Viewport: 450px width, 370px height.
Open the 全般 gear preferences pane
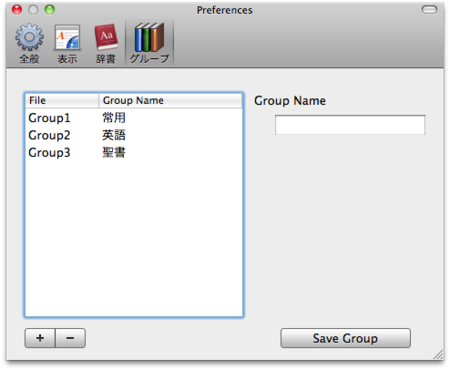point(29,44)
